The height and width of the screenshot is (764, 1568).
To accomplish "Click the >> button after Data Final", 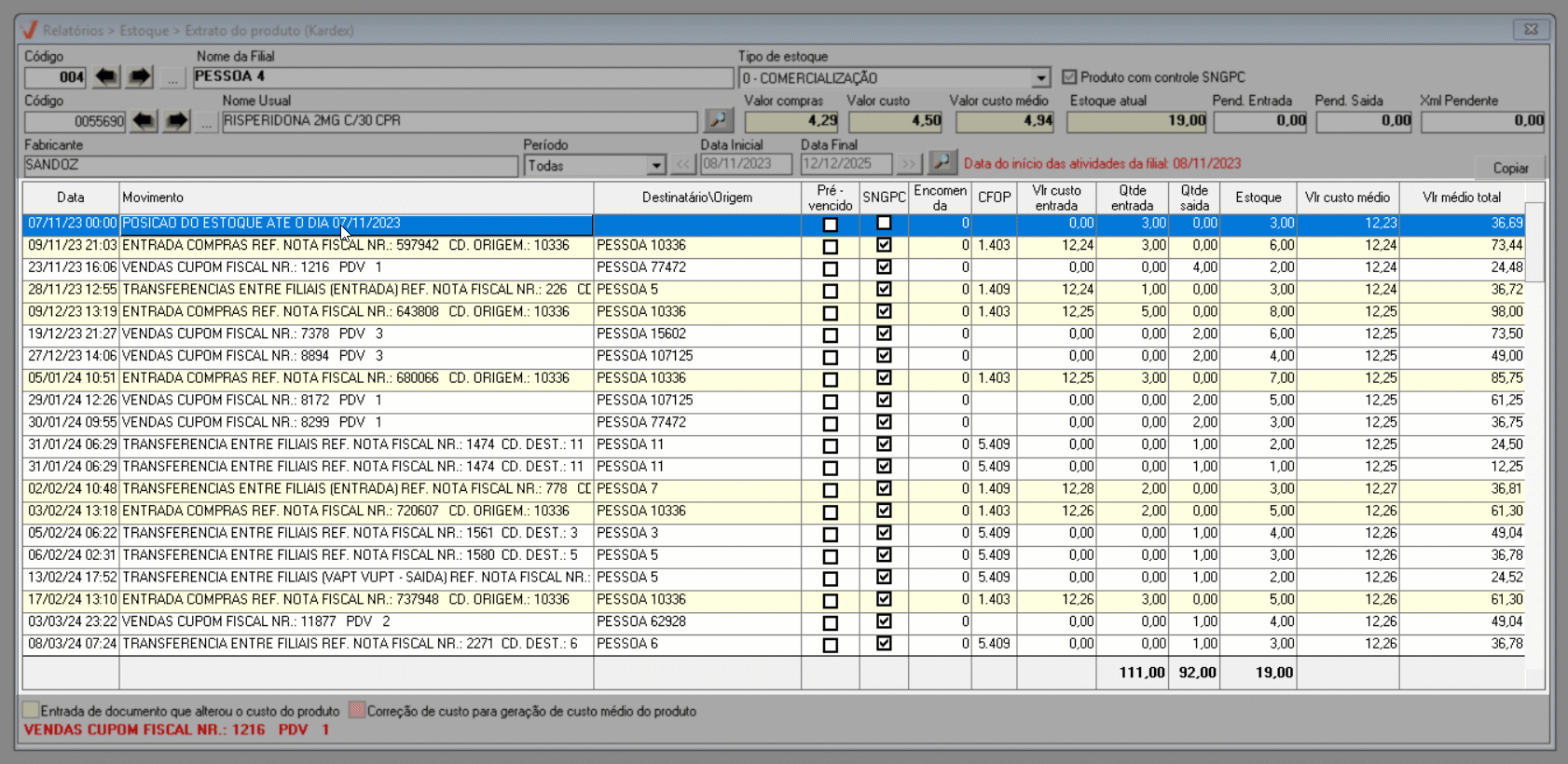I will pos(908,165).
